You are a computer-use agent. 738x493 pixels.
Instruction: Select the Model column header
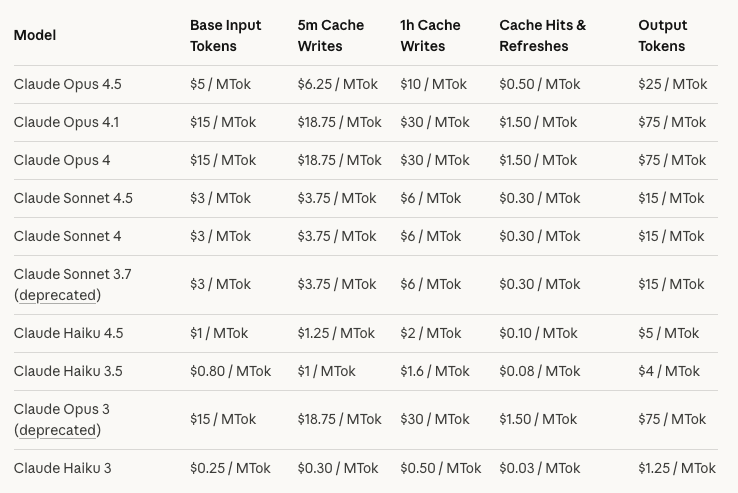tap(35, 35)
